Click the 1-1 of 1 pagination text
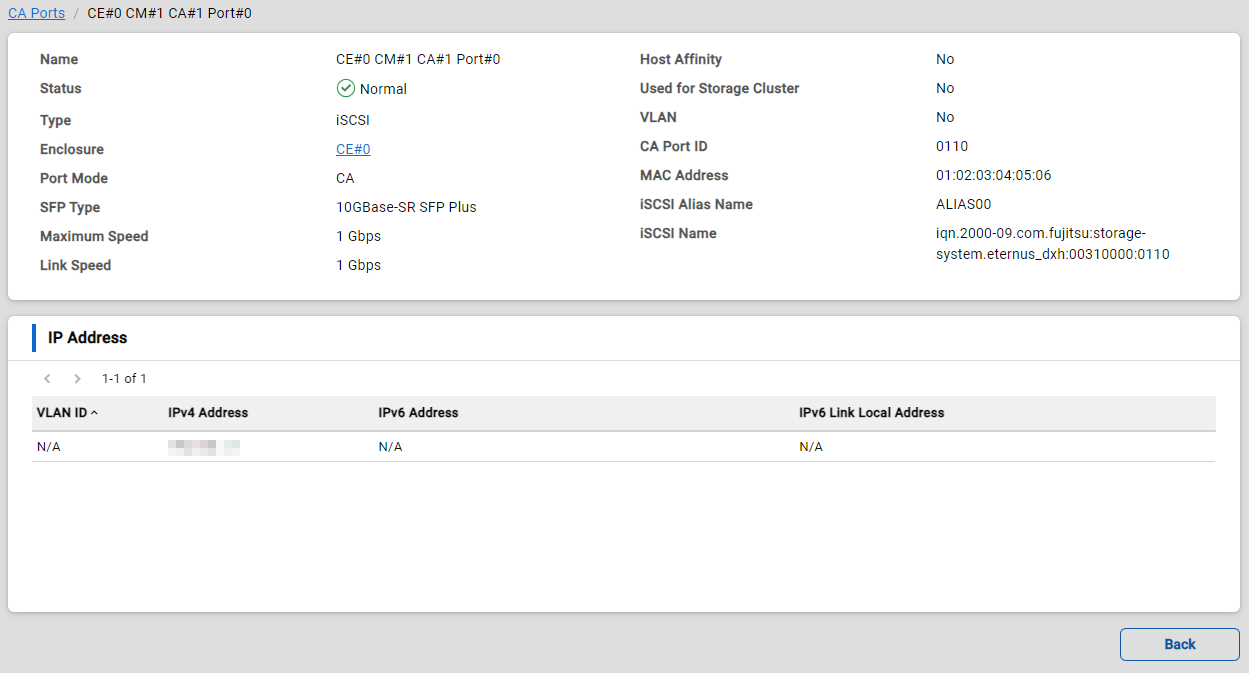 pyautogui.click(x=124, y=379)
